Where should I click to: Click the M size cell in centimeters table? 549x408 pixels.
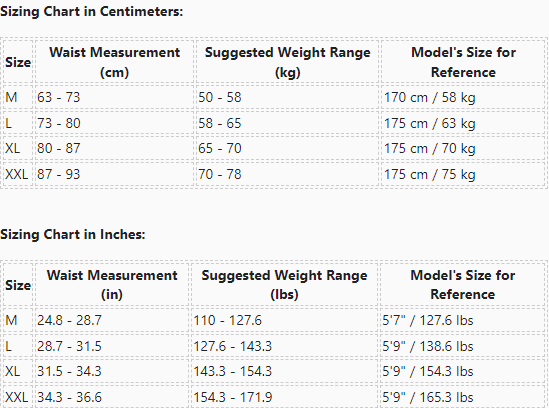[18, 97]
